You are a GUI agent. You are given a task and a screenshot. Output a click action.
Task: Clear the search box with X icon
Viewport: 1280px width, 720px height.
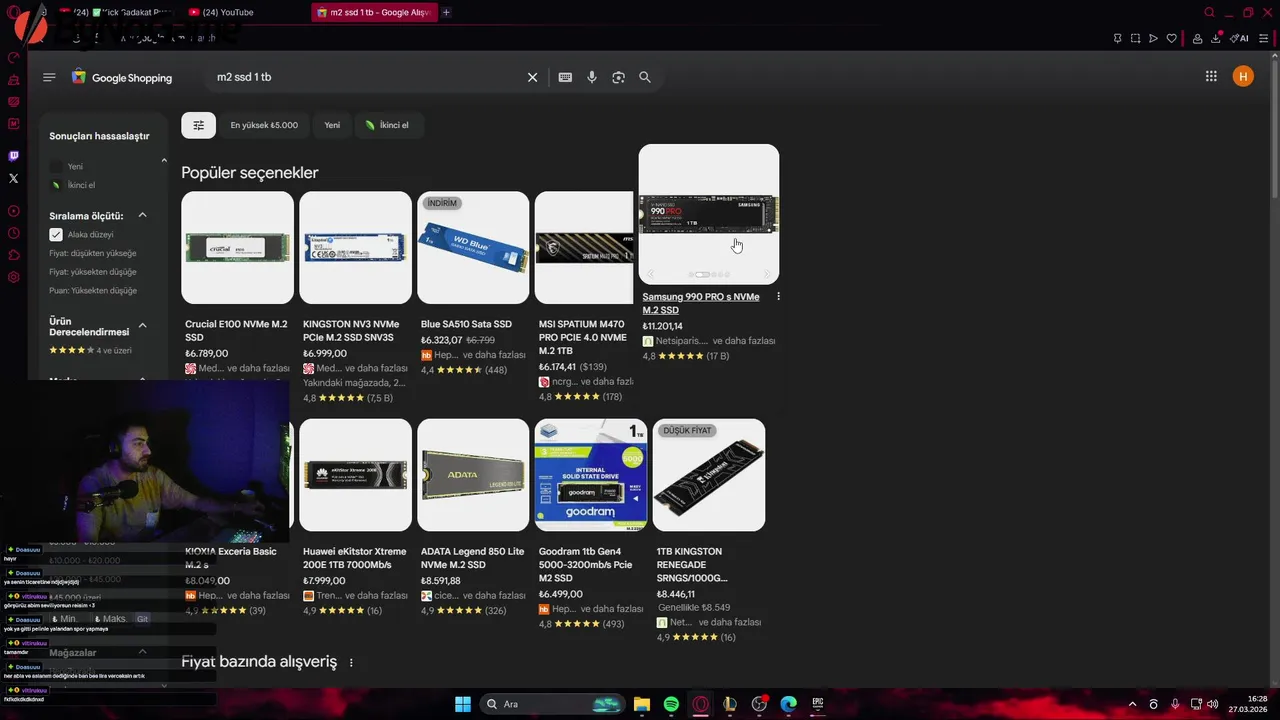(533, 77)
